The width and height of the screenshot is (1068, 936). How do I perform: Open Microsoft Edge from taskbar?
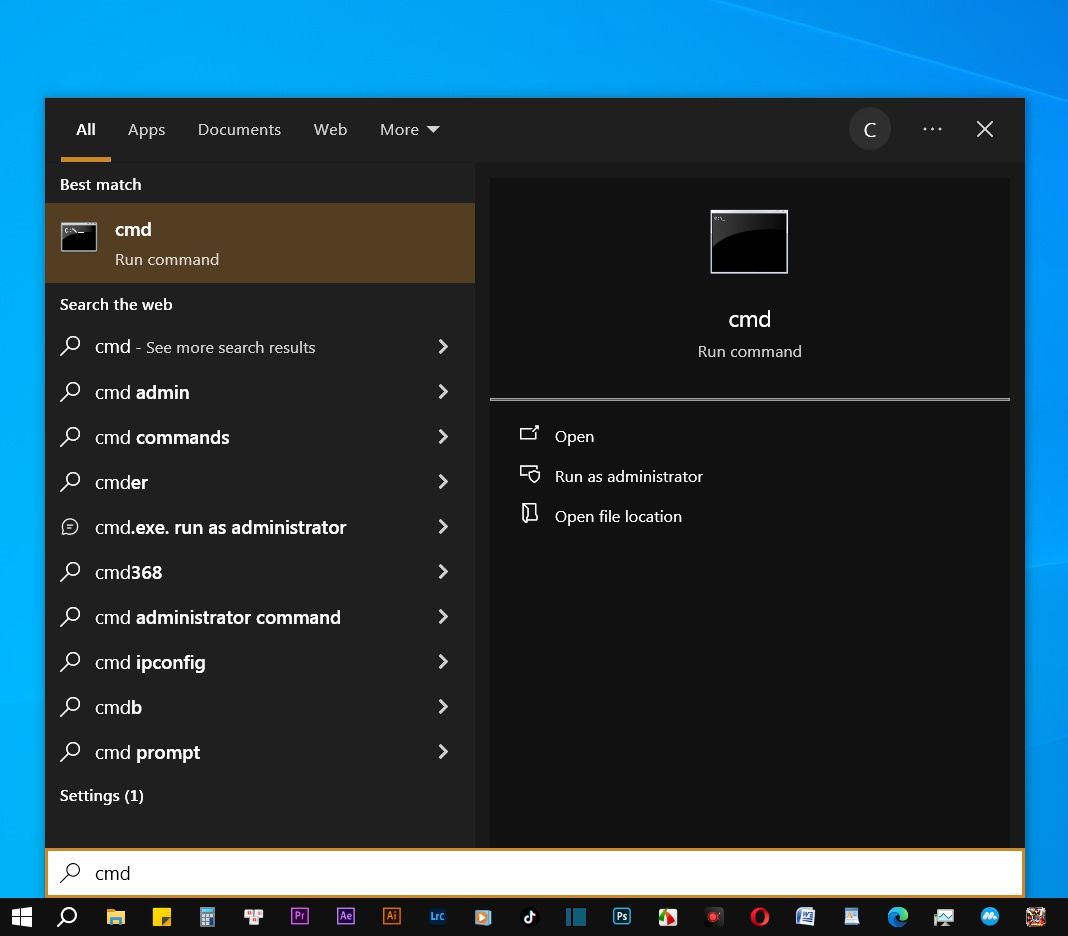coord(898,917)
